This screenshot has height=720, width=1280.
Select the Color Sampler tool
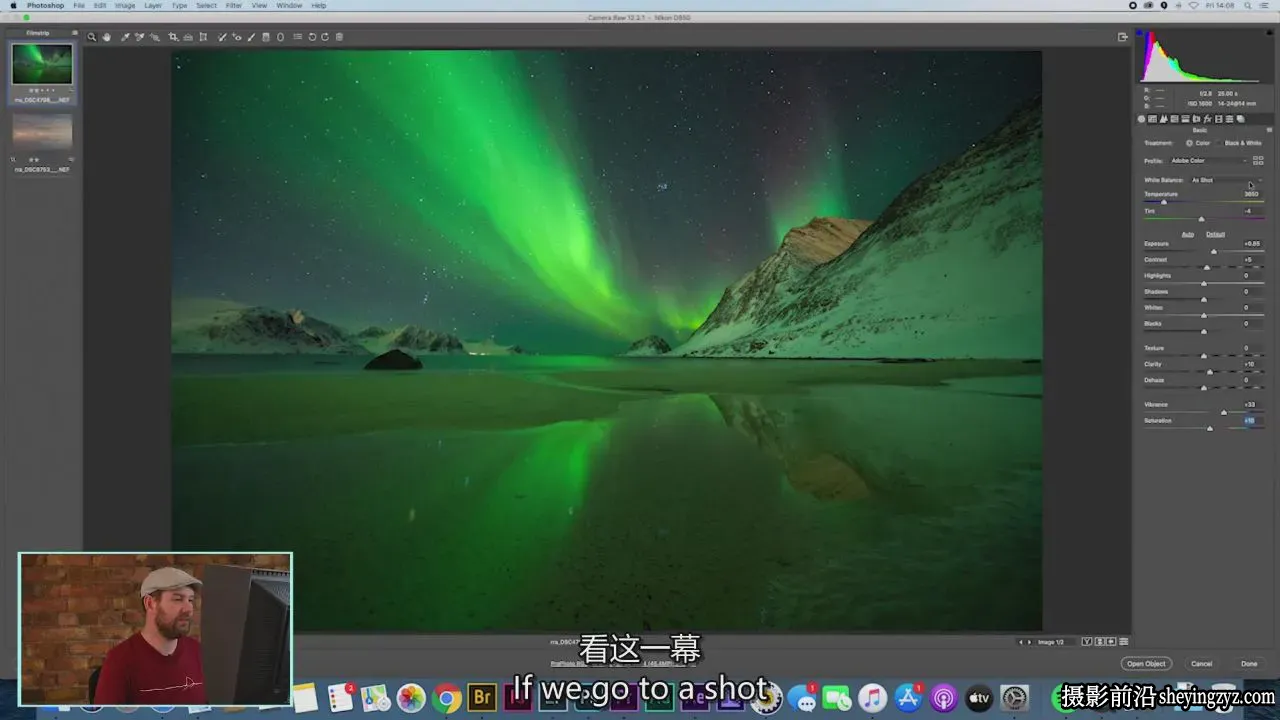[x=139, y=37]
